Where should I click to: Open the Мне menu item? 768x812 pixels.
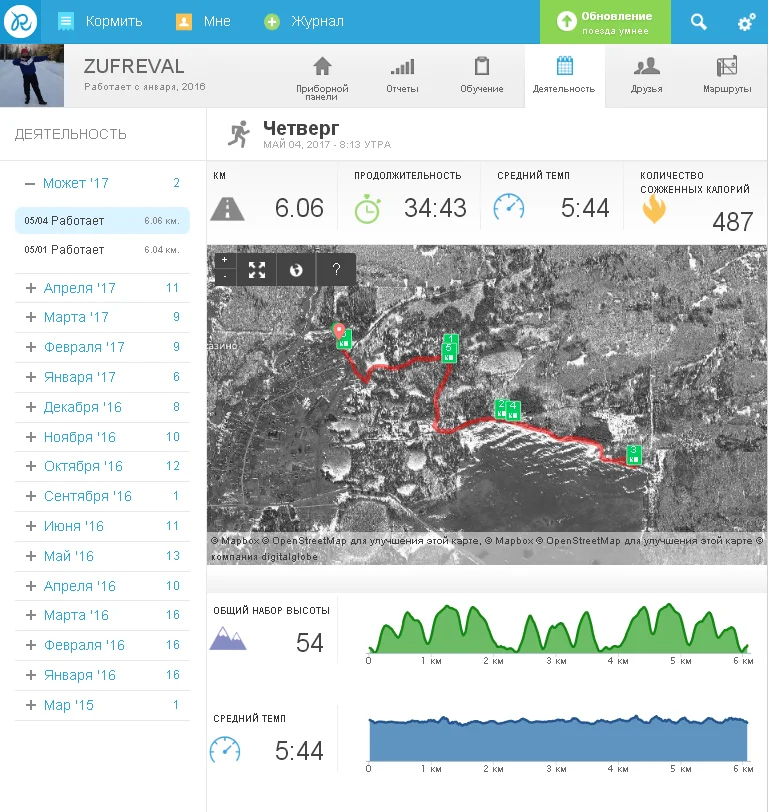[217, 22]
